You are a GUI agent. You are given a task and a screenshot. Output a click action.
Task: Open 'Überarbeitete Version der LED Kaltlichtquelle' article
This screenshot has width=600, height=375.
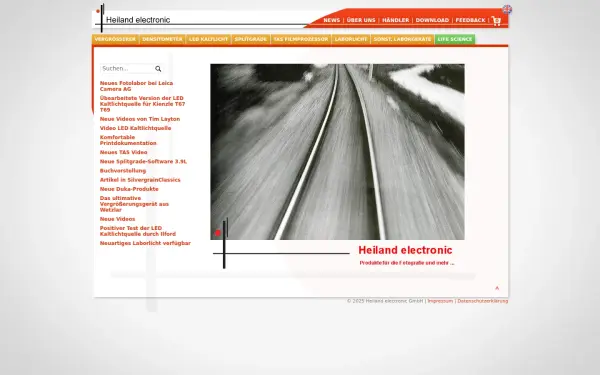[x=142, y=104]
